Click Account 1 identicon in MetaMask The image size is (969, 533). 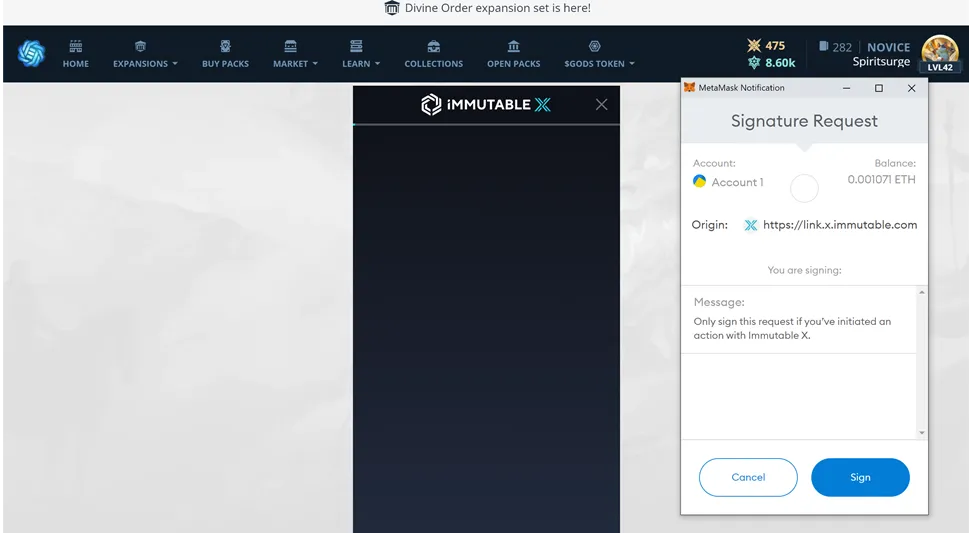click(700, 181)
